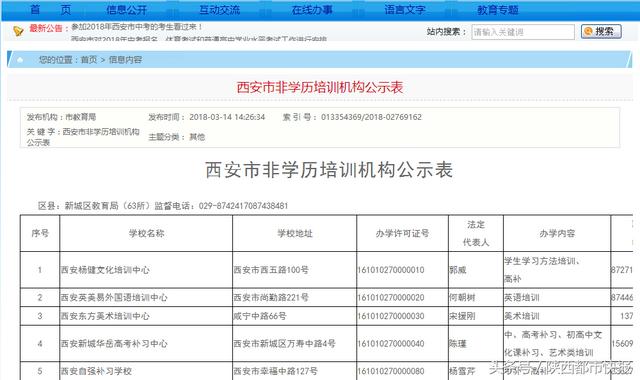640x380 pixels.
Task: Select the 主题分类 其他 value
Action: (x=197, y=137)
